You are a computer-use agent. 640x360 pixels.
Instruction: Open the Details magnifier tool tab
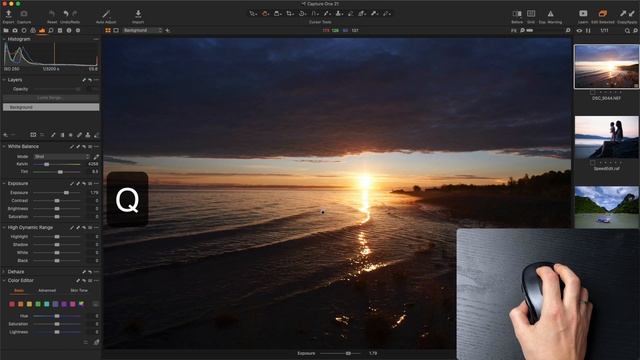pos(51,31)
